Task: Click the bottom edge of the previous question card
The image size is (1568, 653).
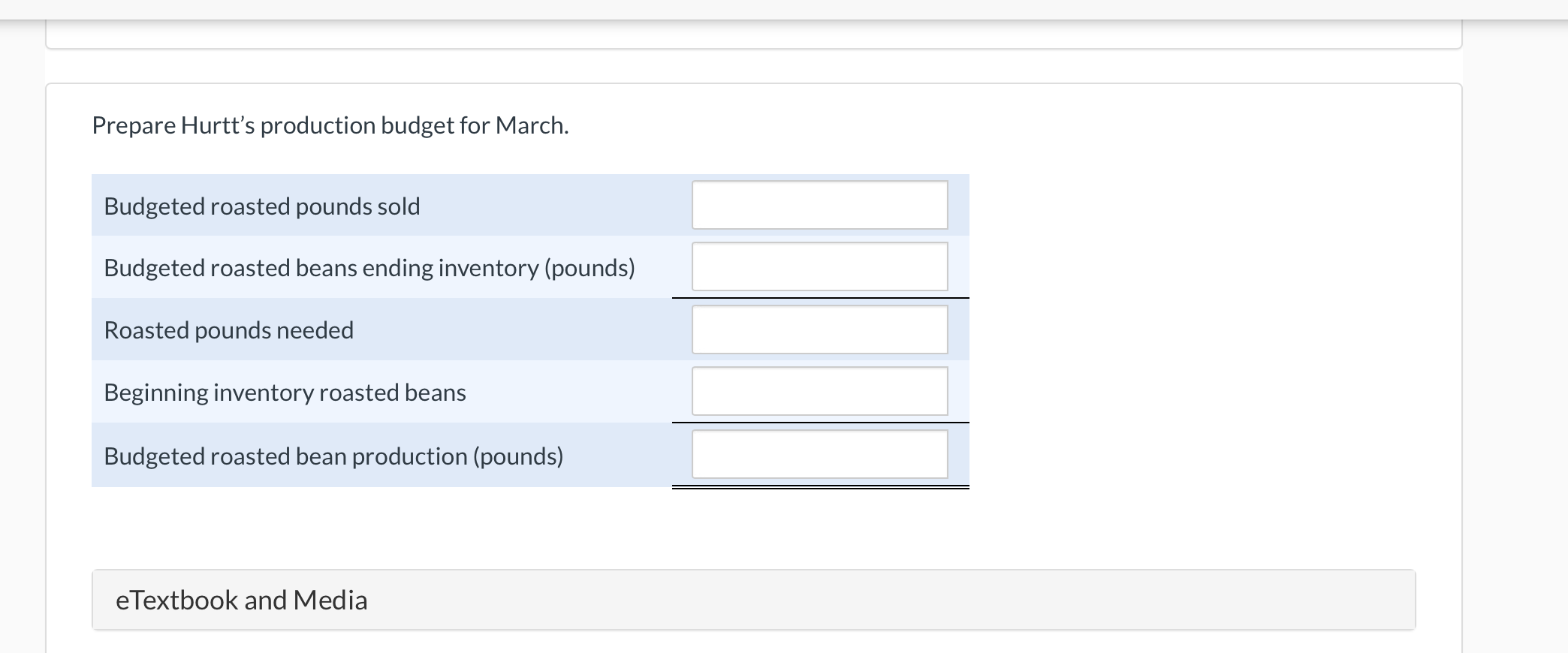Action: point(753,47)
